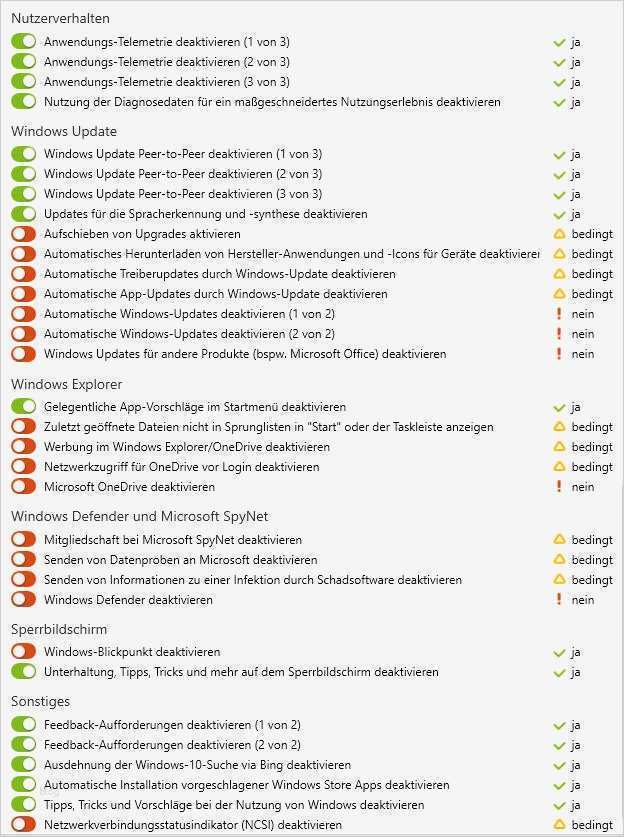Enable Senden von Datenproben an Microsoft toggle
The height and width of the screenshot is (837, 624).
tap(24, 560)
